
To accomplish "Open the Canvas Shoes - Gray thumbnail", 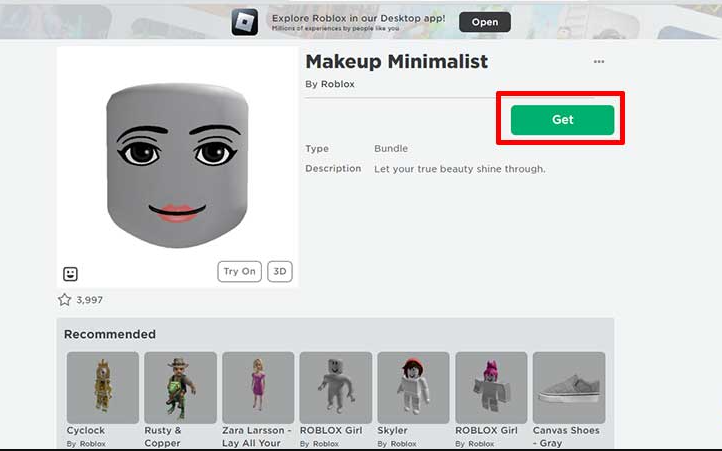I will click(x=569, y=387).
